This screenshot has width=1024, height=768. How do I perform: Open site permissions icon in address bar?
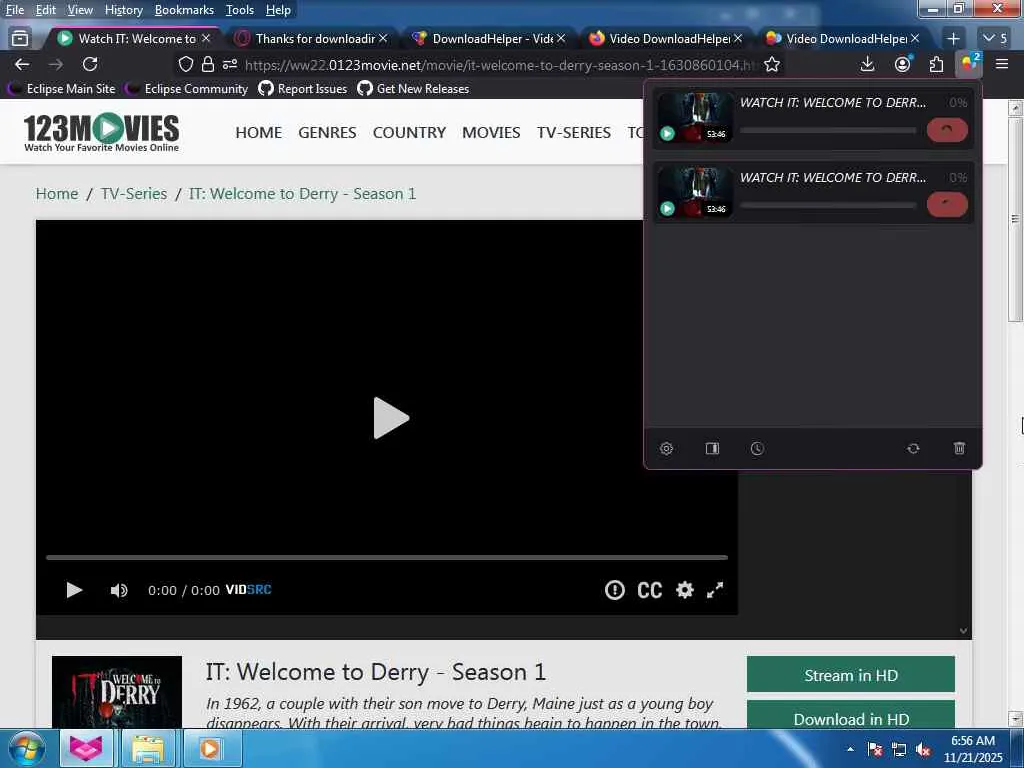[230, 65]
